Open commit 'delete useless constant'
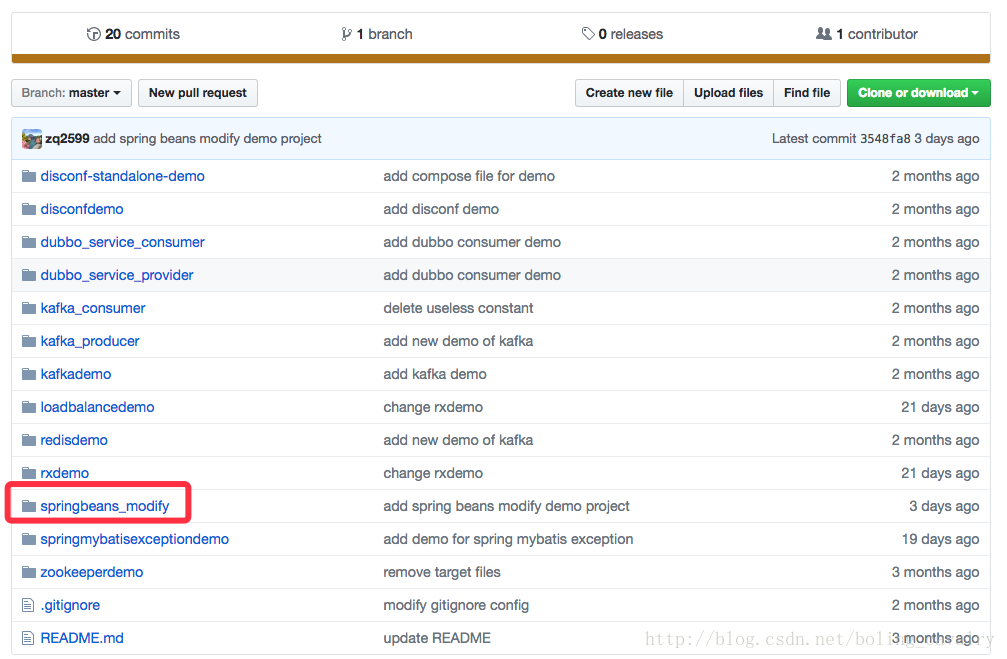Viewport: 1007px width, 659px height. [x=459, y=308]
